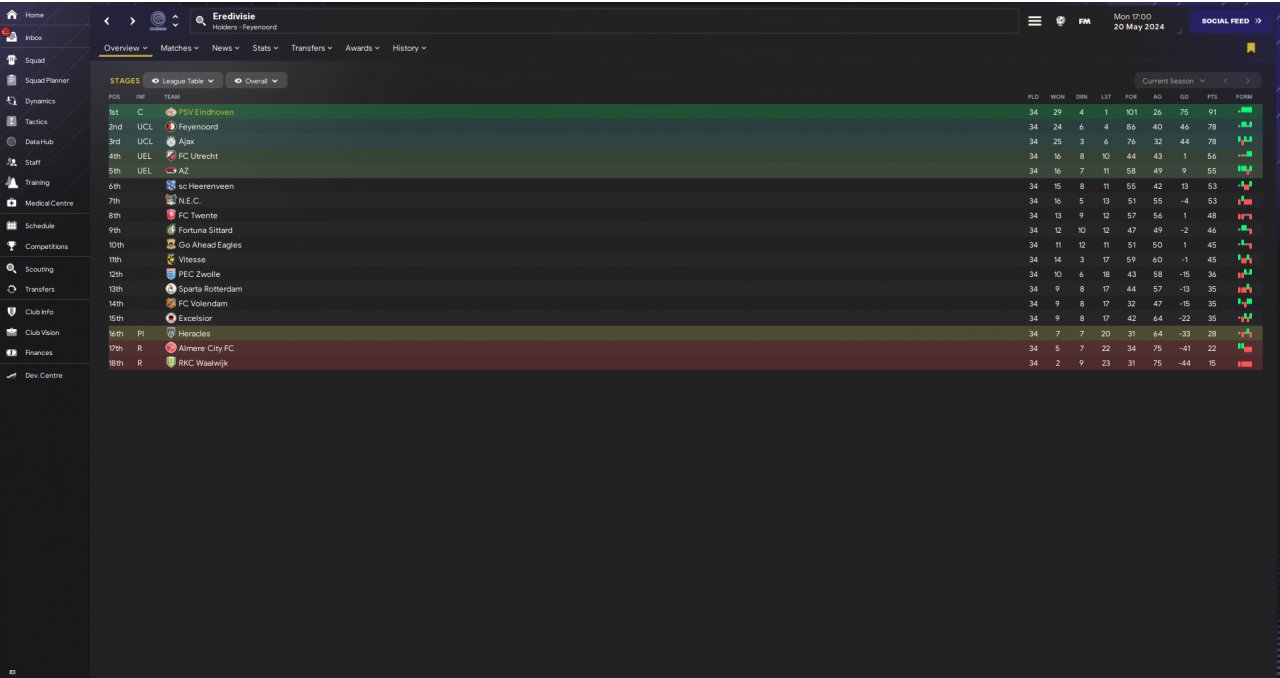Expand the Matches tab dropdown

[x=179, y=48]
